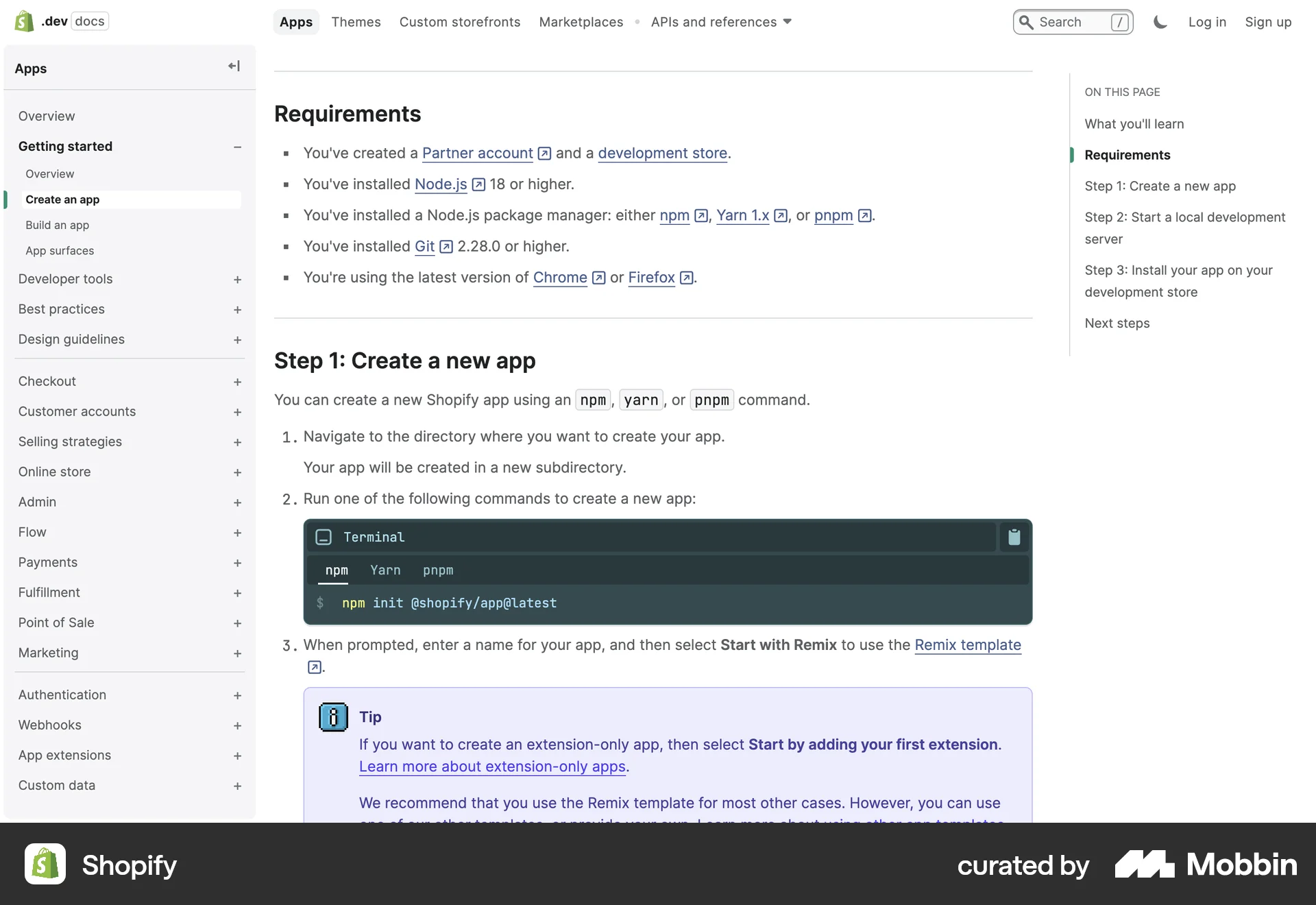Toggle dark mode with the moon icon
This screenshot has width=1316, height=905.
tap(1159, 22)
